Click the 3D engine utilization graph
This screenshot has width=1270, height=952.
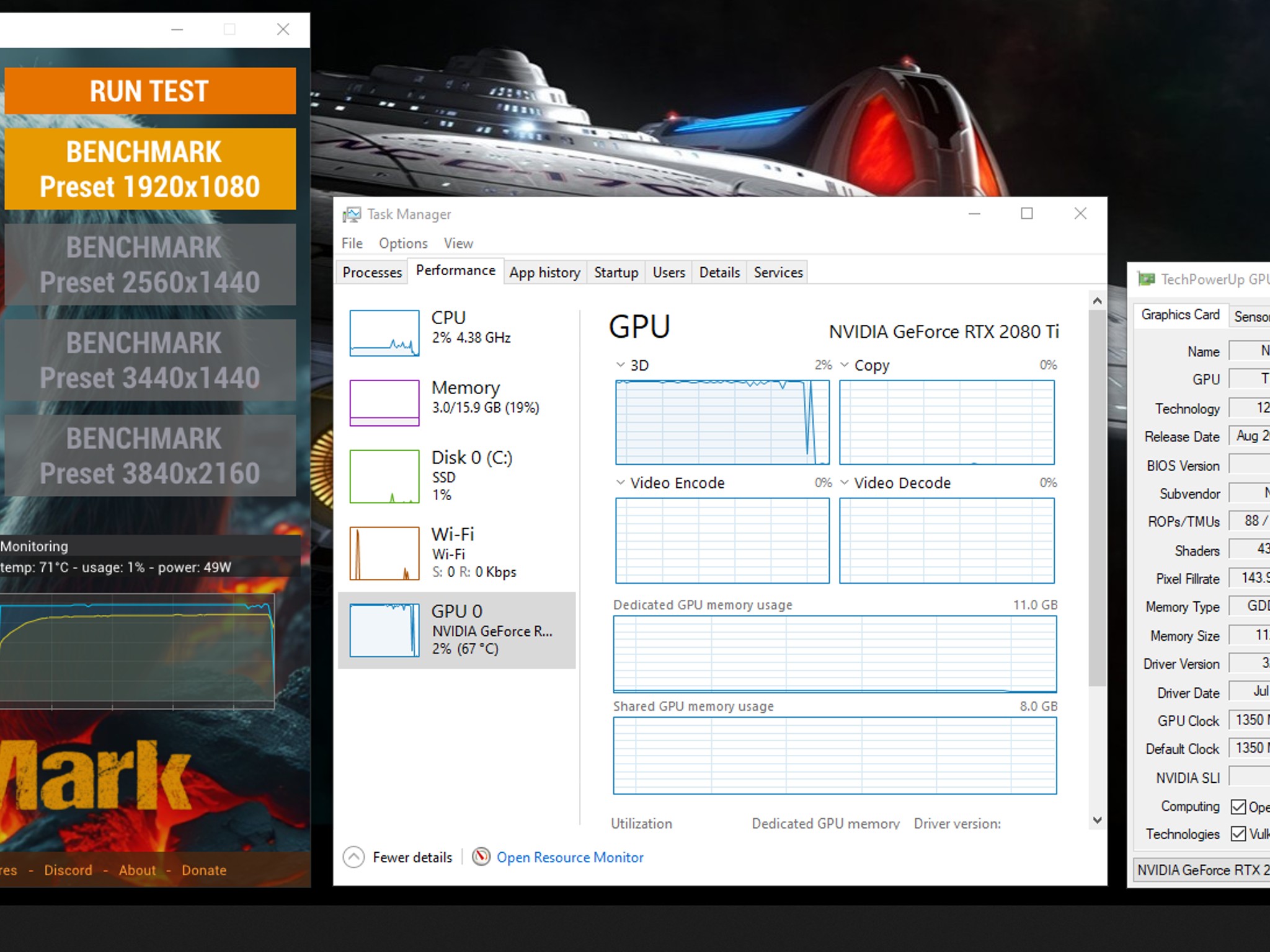(x=722, y=422)
